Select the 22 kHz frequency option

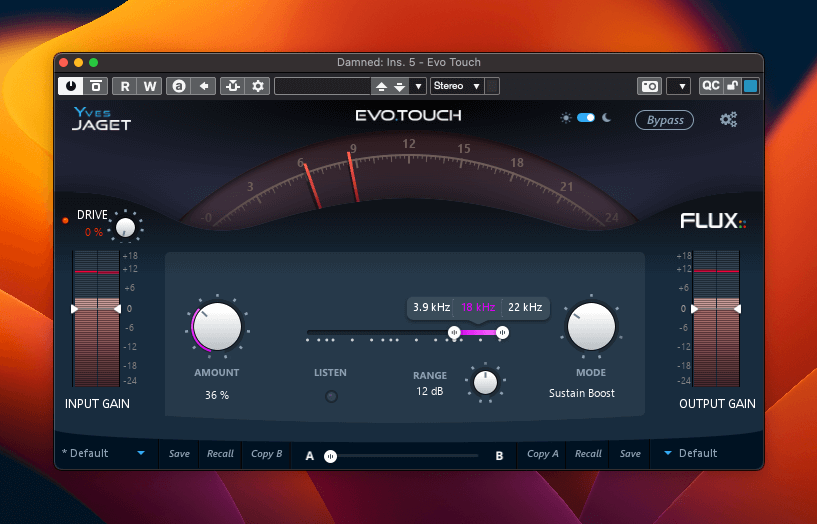[x=525, y=307]
